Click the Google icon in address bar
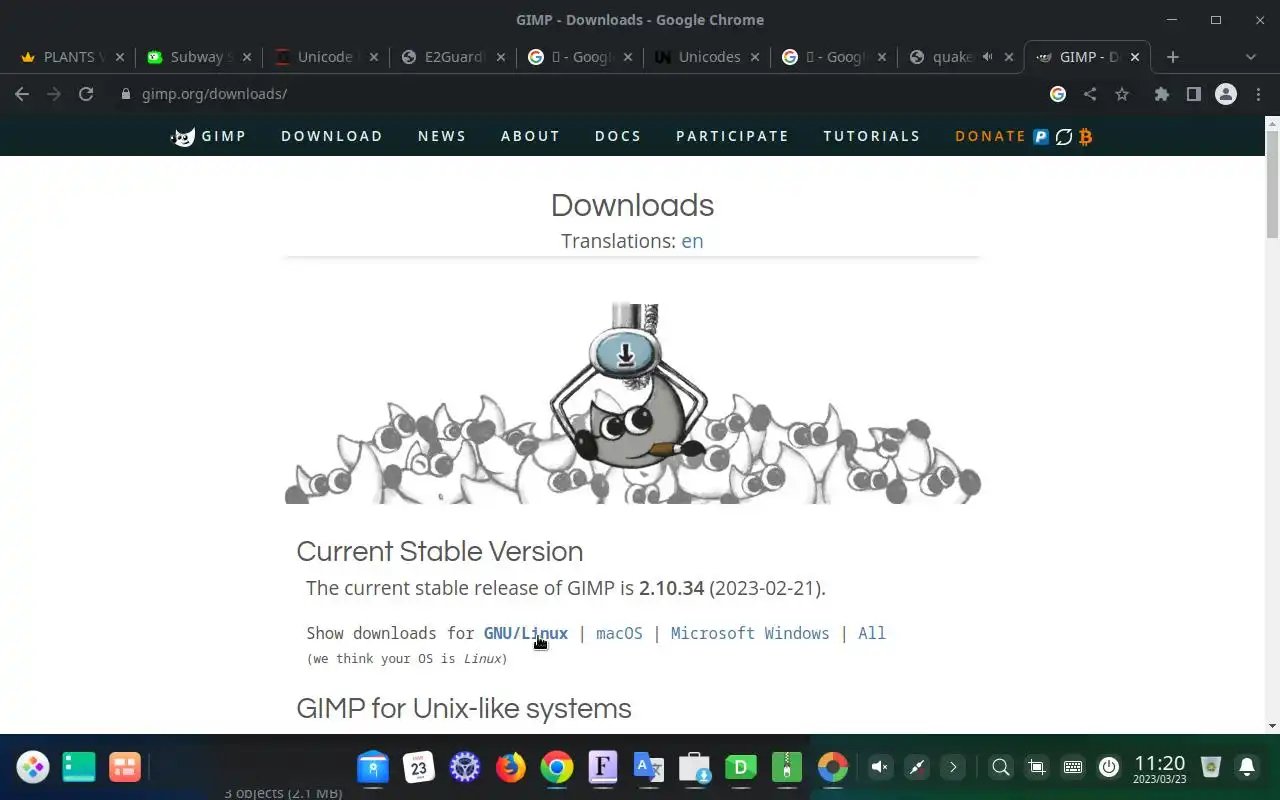Image resolution: width=1280 pixels, height=800 pixels. [1058, 94]
